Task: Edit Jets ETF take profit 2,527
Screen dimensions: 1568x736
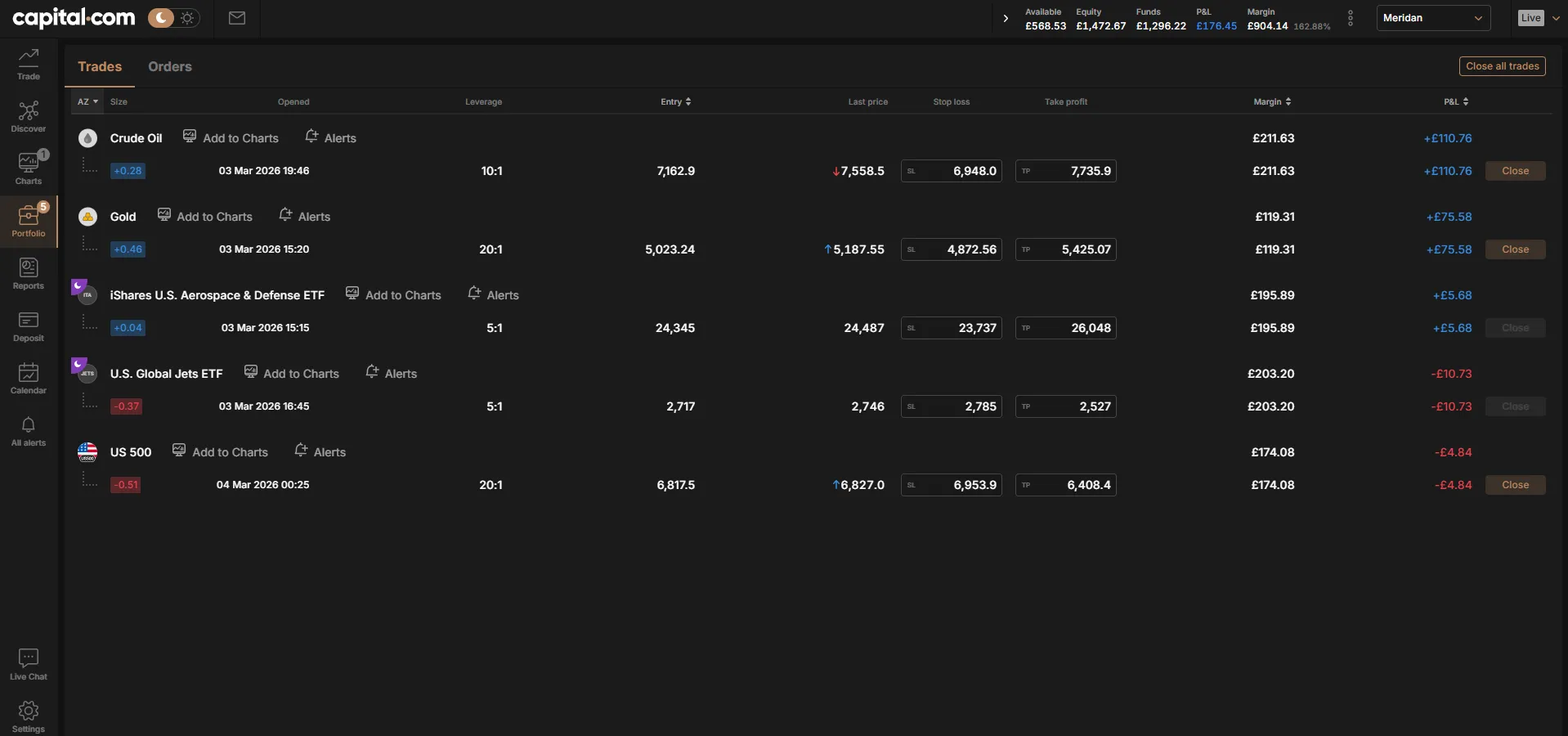Action: pos(1066,406)
